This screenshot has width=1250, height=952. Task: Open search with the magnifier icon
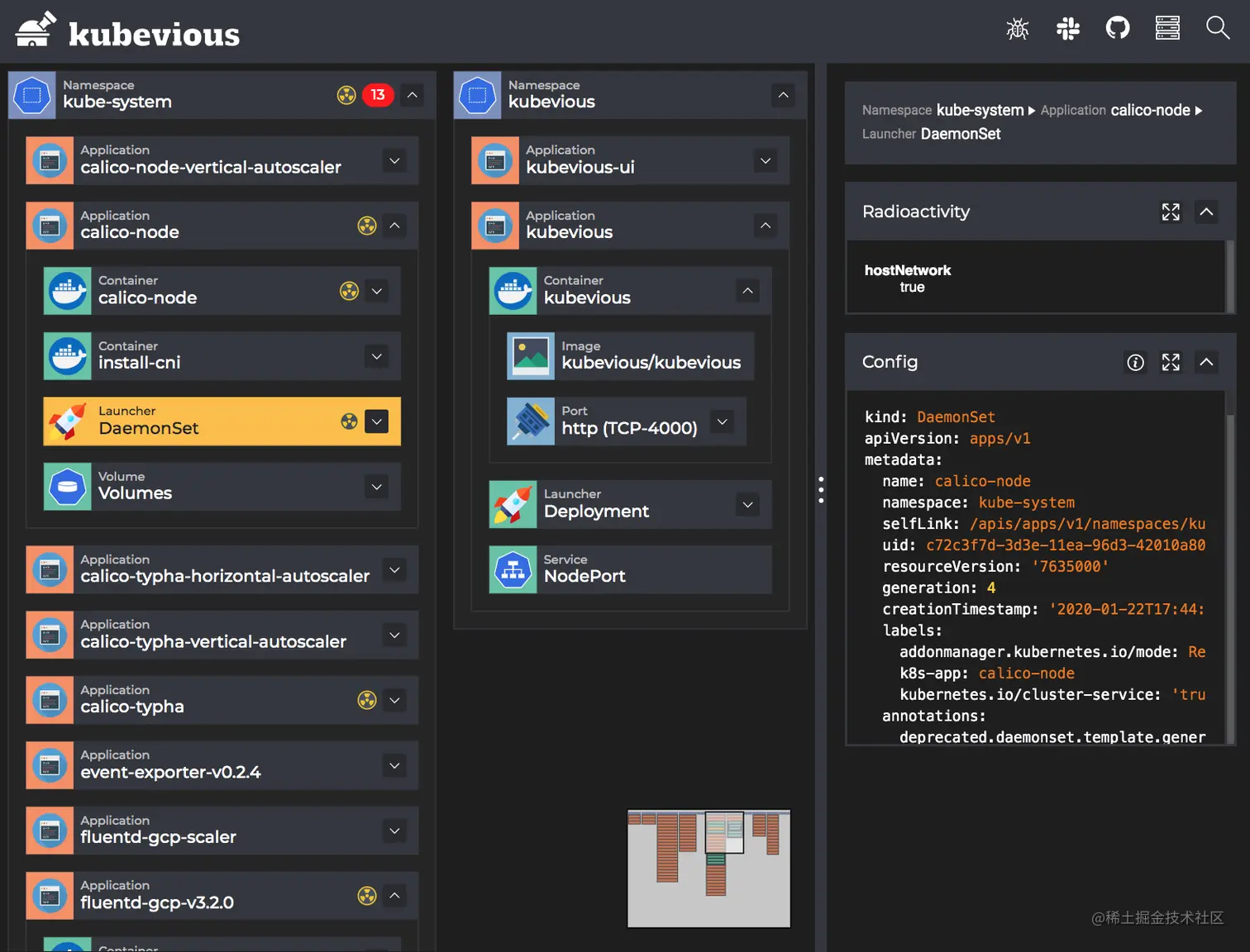(1218, 28)
